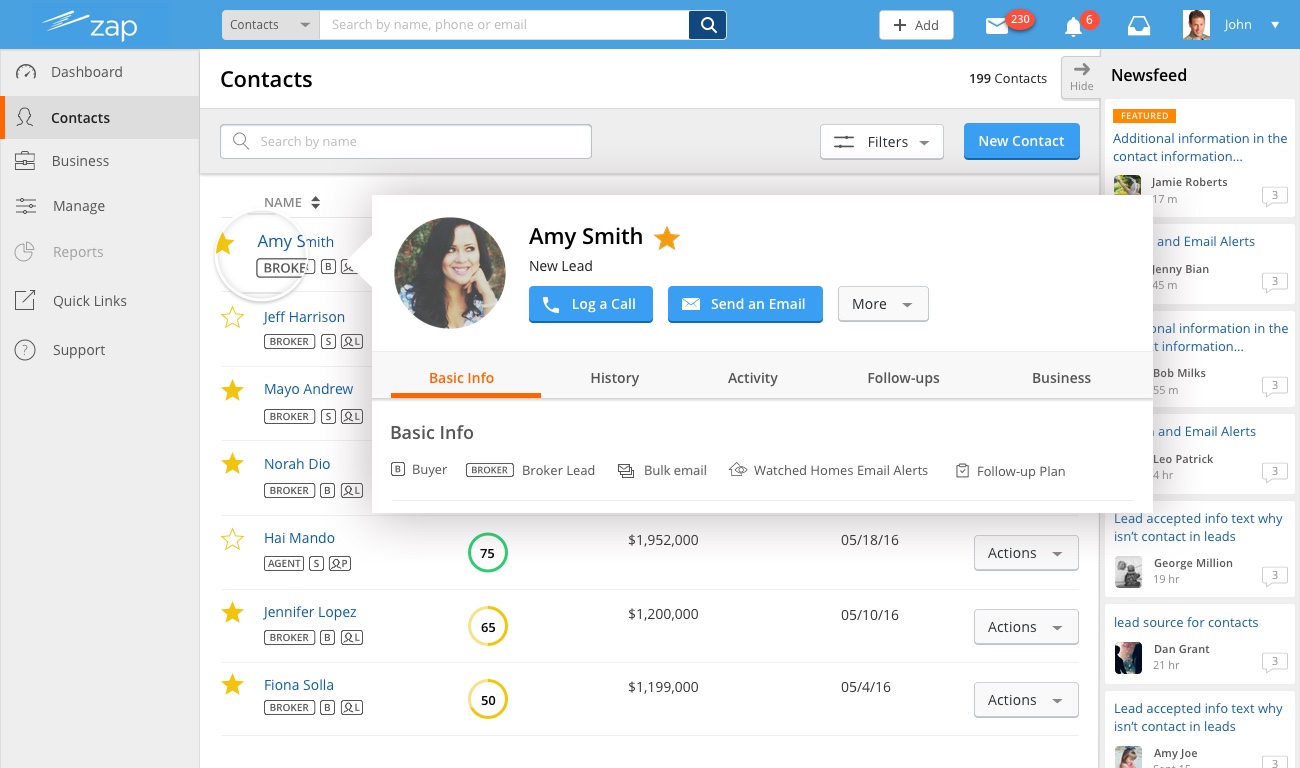Click Amy Smith's profile photo
1300x768 pixels.
click(x=448, y=273)
